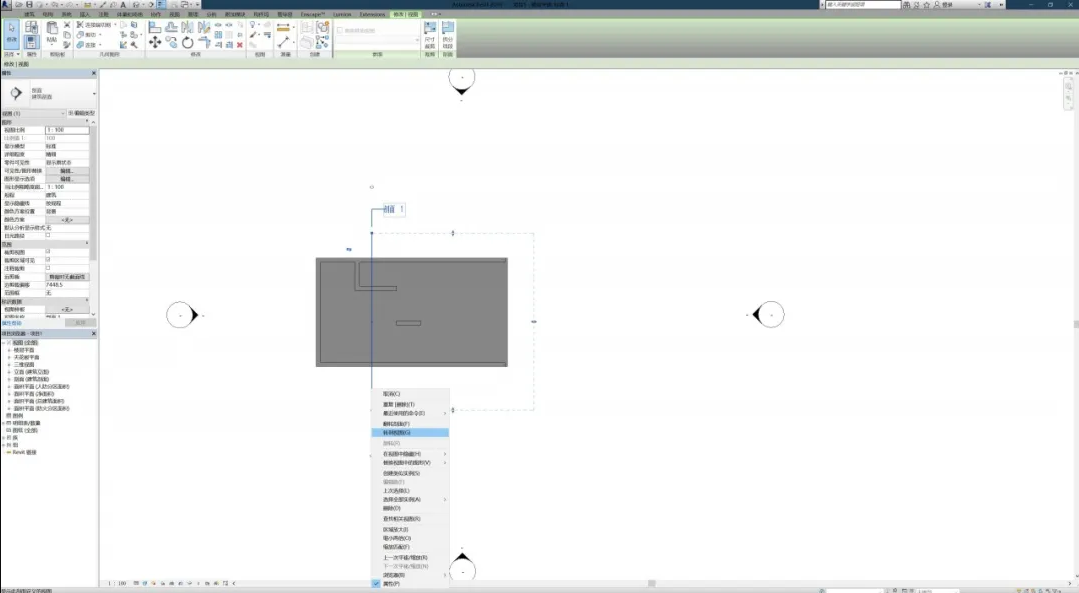Click the 1:100 scale in view control bar
This screenshot has height=593, width=1079.
[x=117, y=583]
